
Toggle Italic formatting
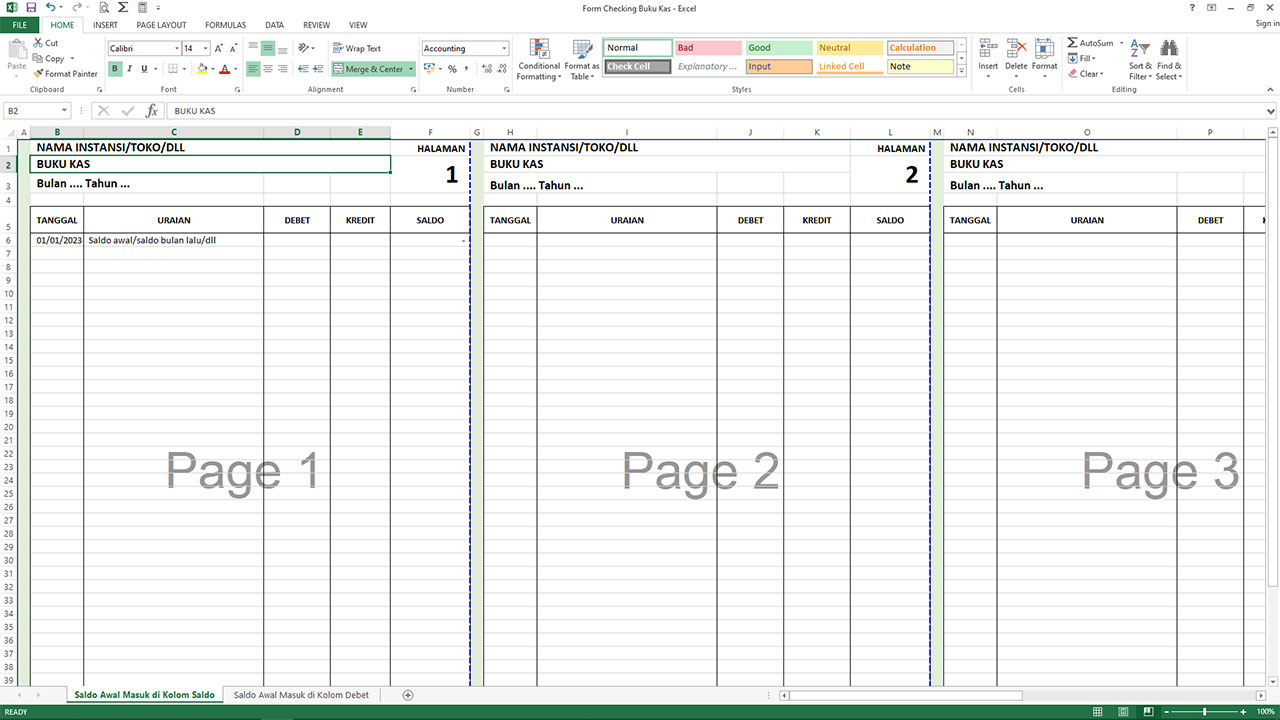130,69
